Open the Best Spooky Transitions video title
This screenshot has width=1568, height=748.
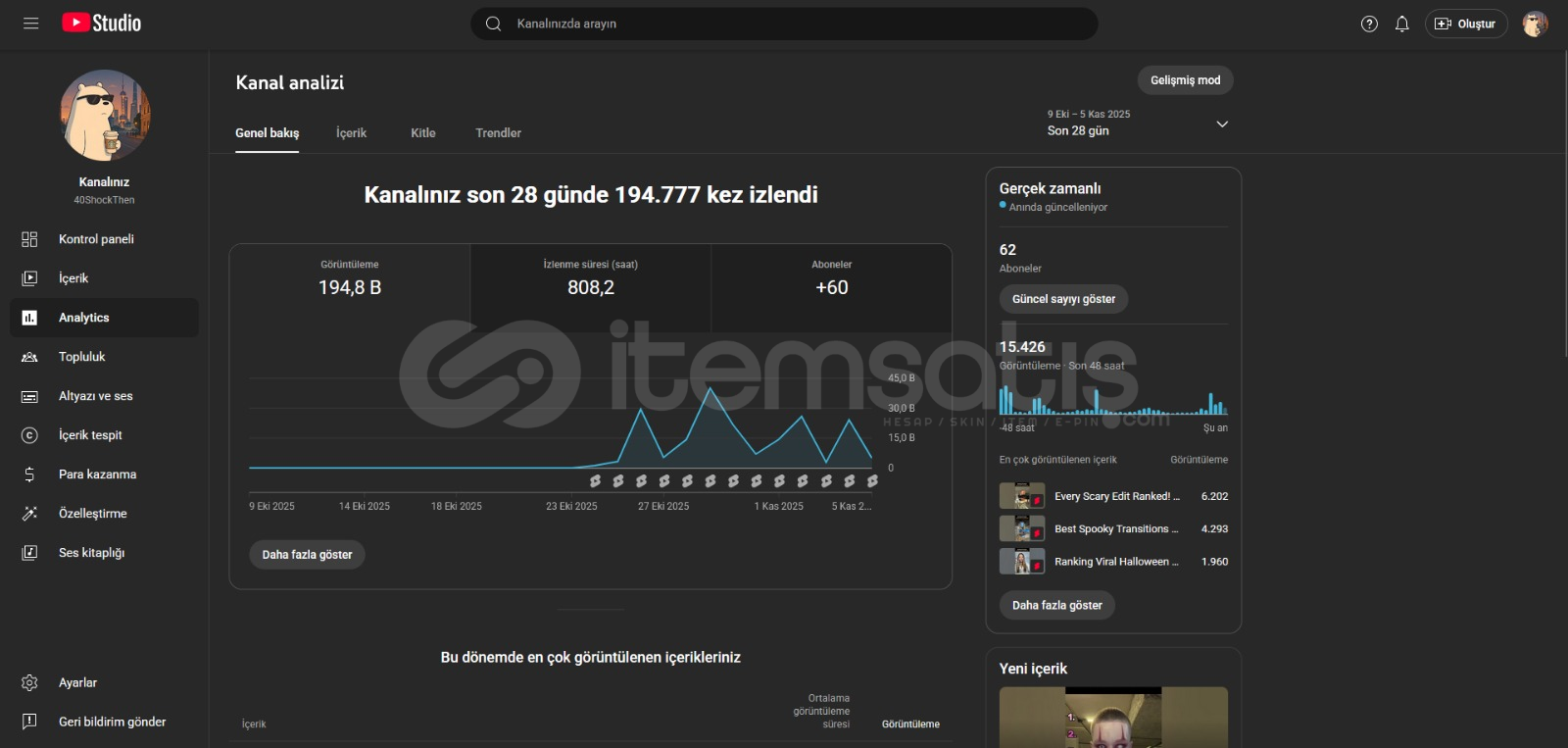(1116, 529)
